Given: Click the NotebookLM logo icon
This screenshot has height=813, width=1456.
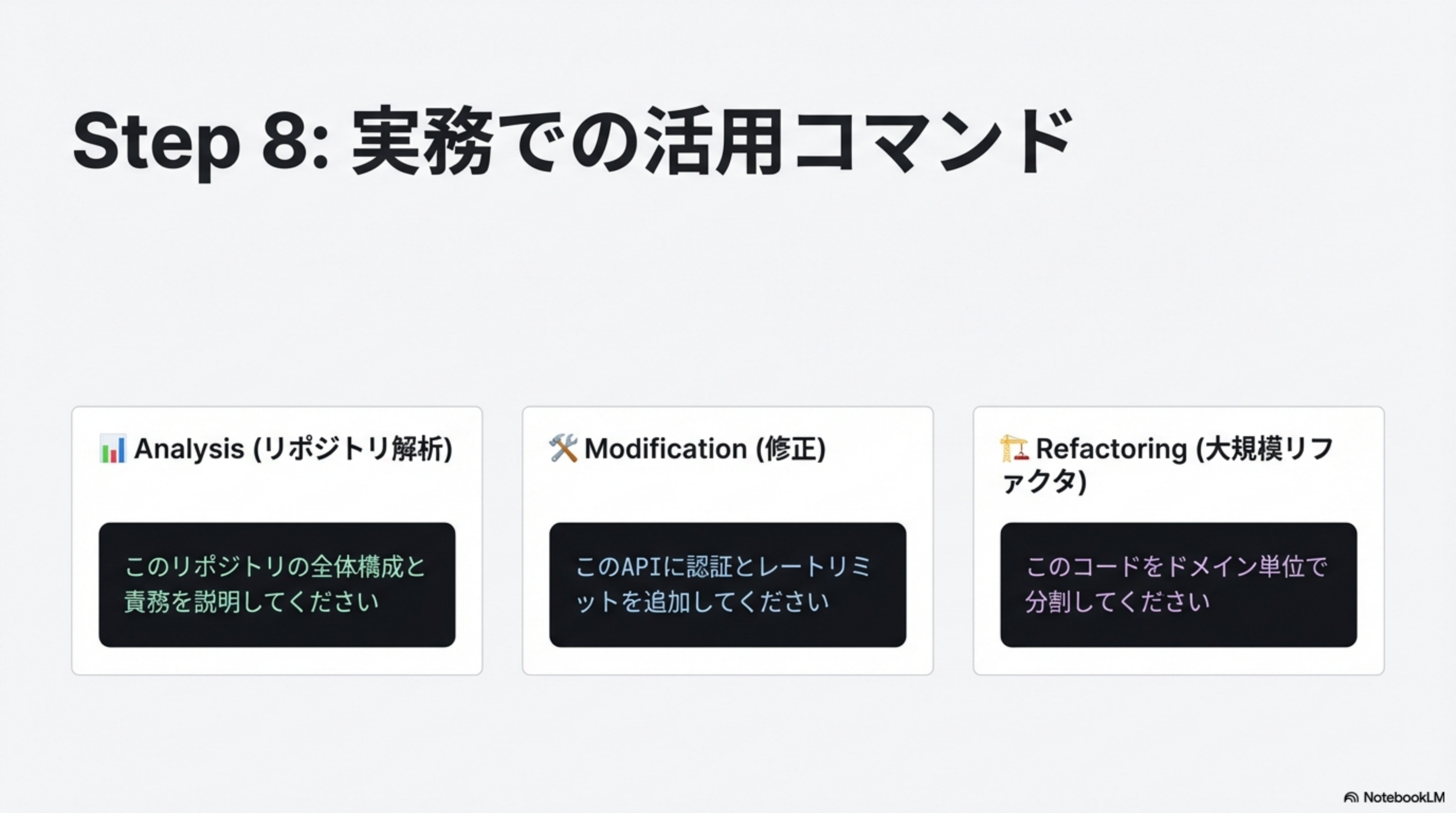Looking at the screenshot, I should click(1351, 797).
